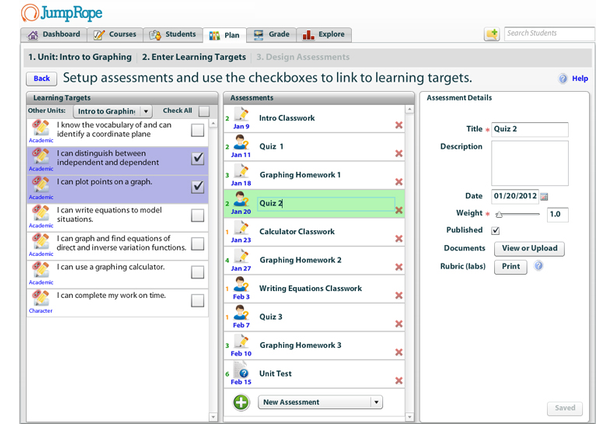Viewport: 615px width, 424px height.
Task: Delete the Quiz 3 assessment
Action: [398, 324]
